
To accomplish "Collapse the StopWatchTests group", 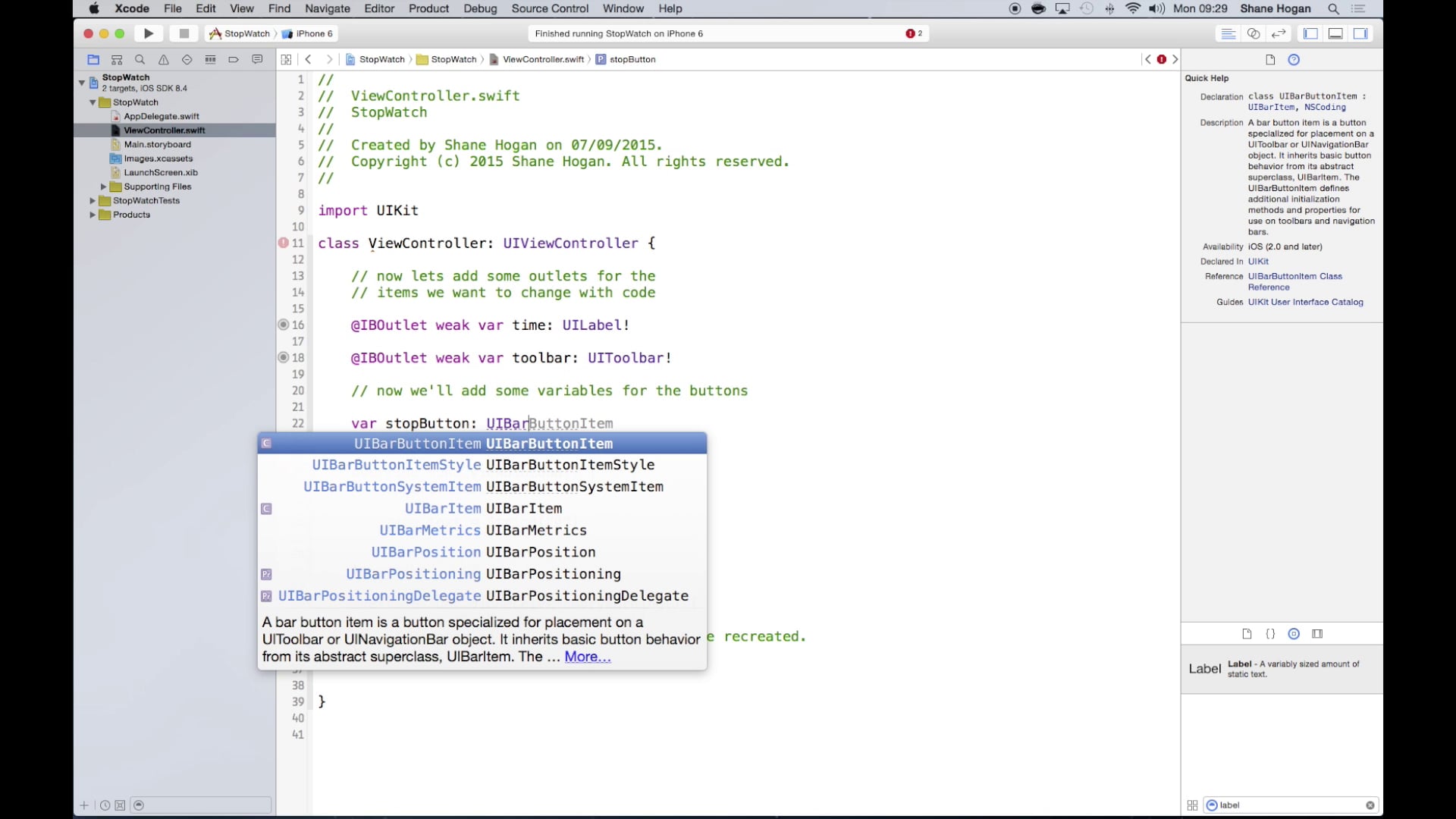I will (x=93, y=201).
